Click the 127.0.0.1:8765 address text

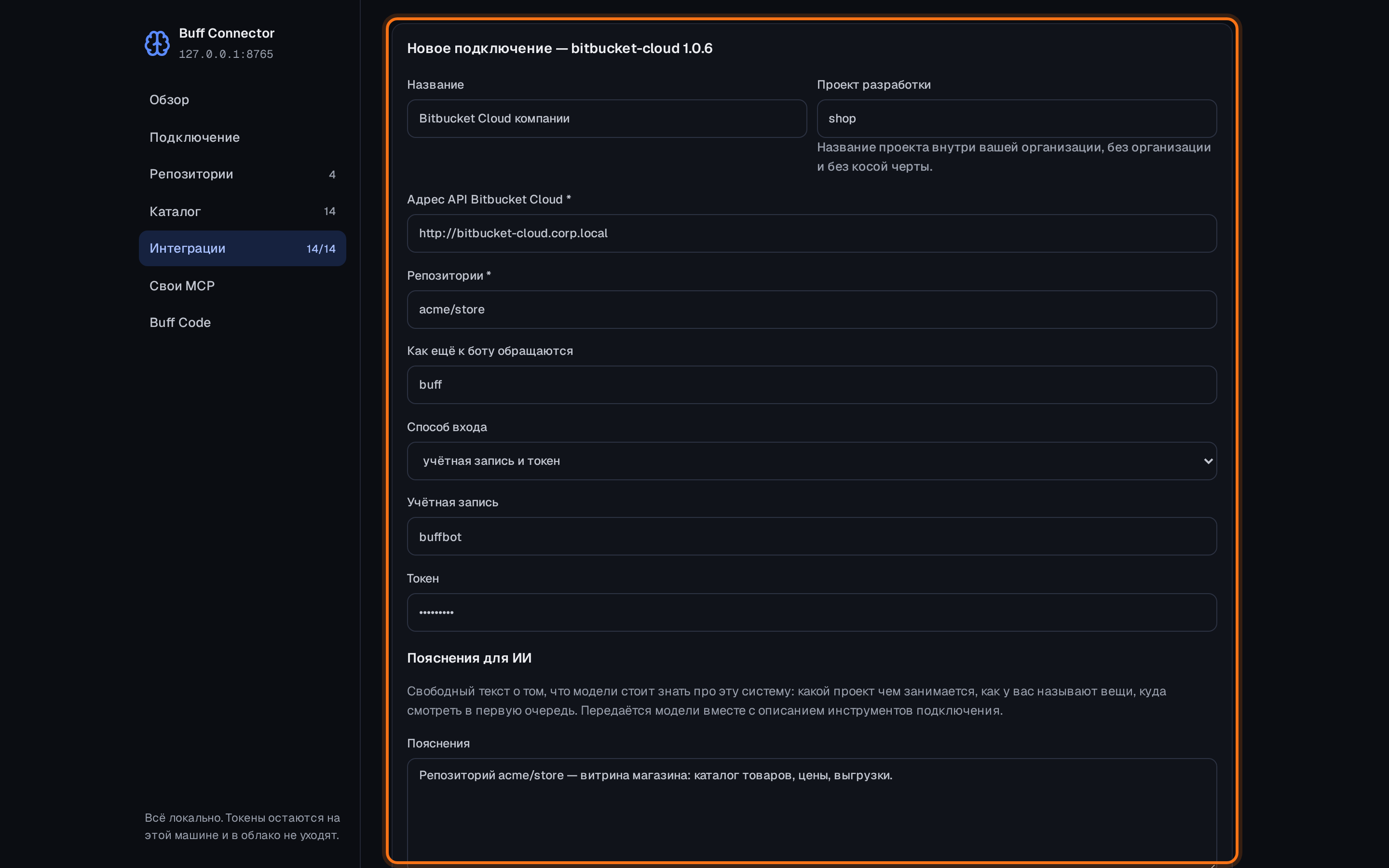click(x=226, y=54)
